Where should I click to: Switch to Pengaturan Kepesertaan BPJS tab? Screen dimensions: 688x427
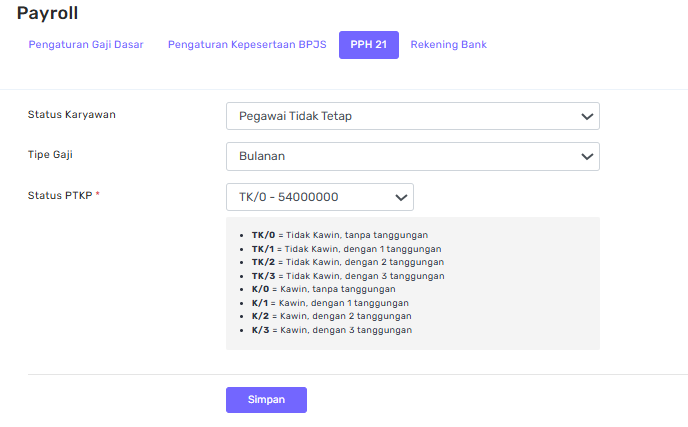point(247,45)
